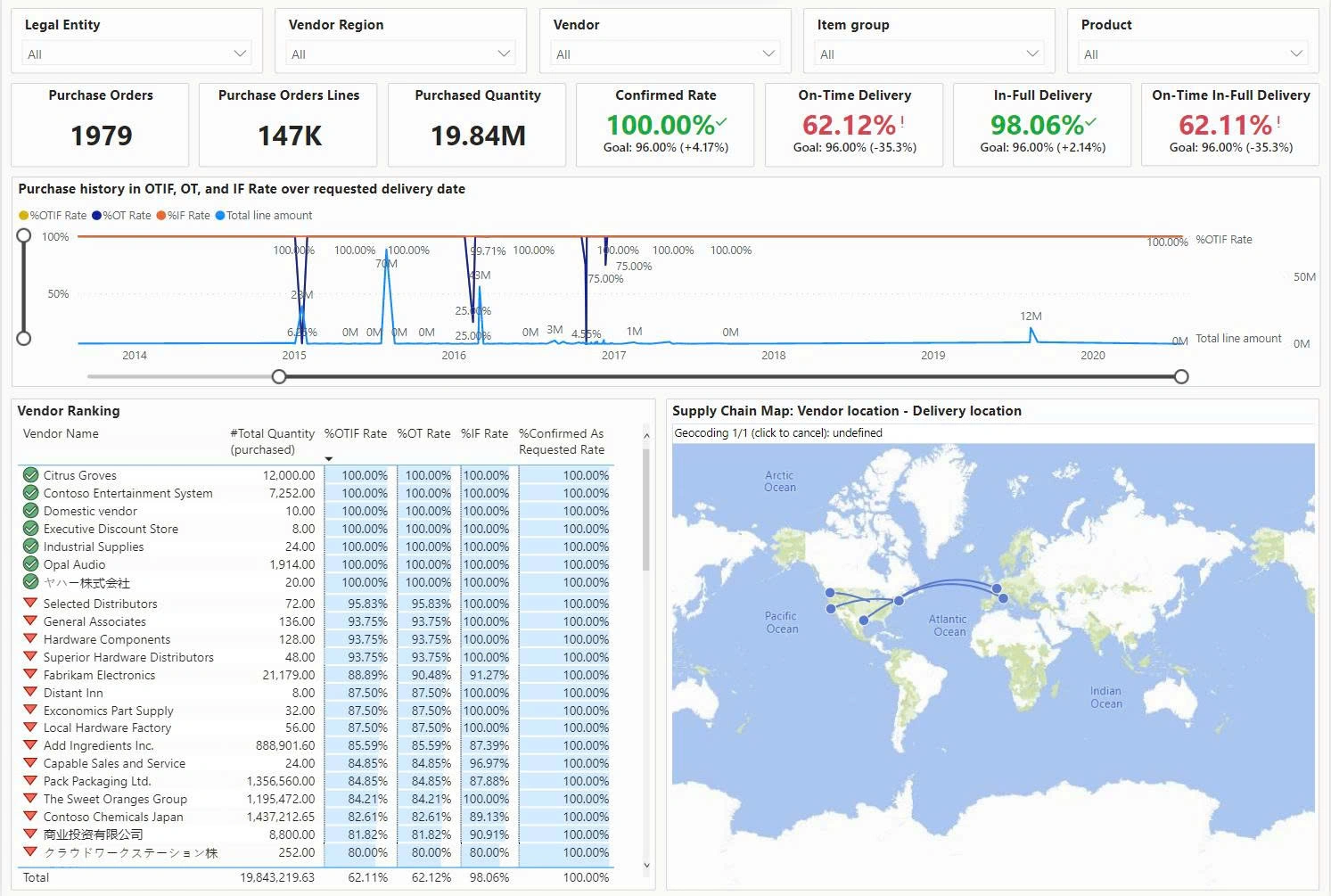Sort table by %IF Rate column header
Image resolution: width=1331 pixels, height=896 pixels.
point(484,434)
